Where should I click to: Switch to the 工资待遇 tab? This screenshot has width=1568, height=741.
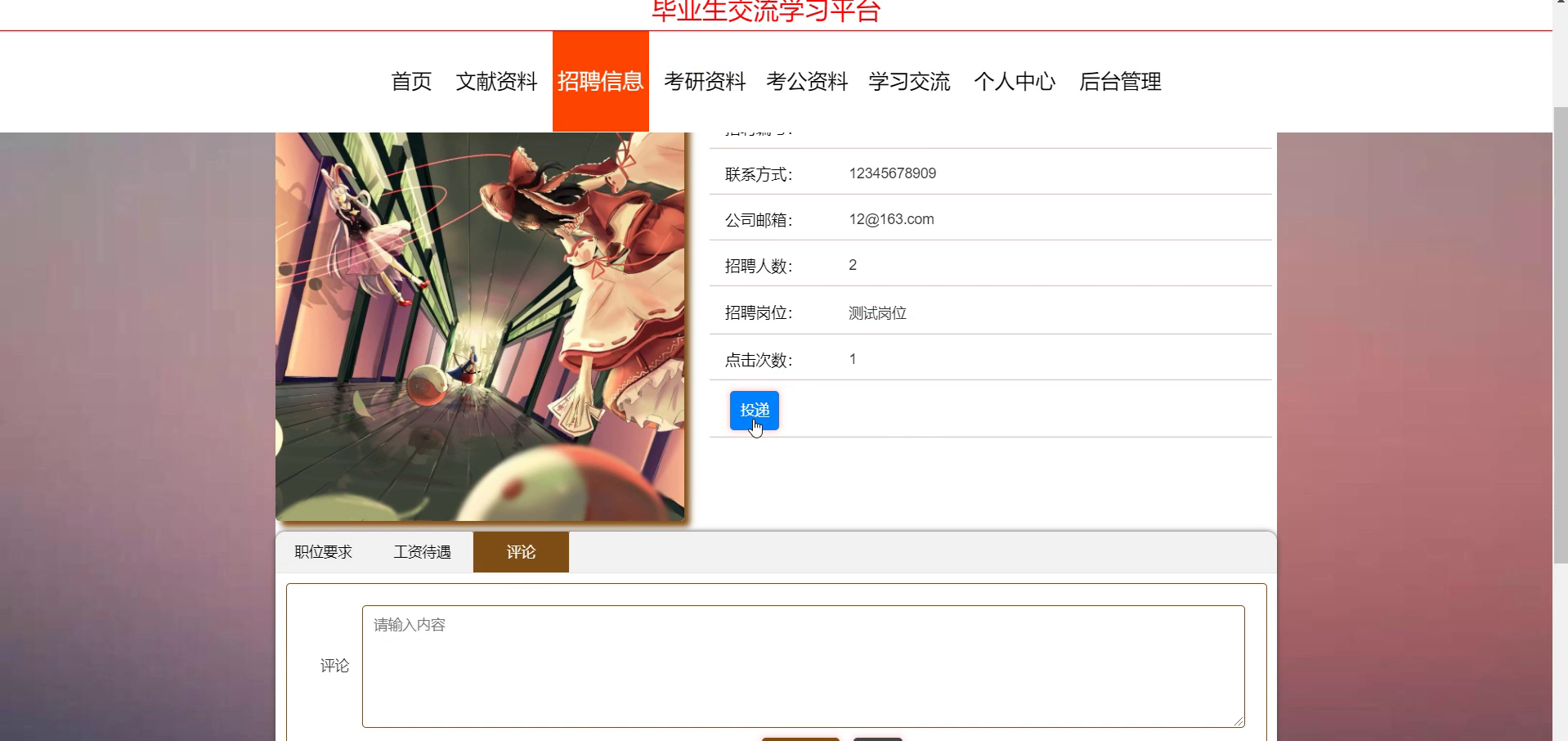(422, 552)
